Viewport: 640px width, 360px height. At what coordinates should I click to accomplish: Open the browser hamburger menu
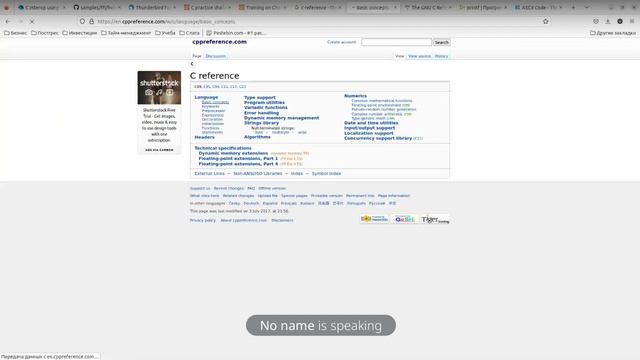[x=632, y=21]
